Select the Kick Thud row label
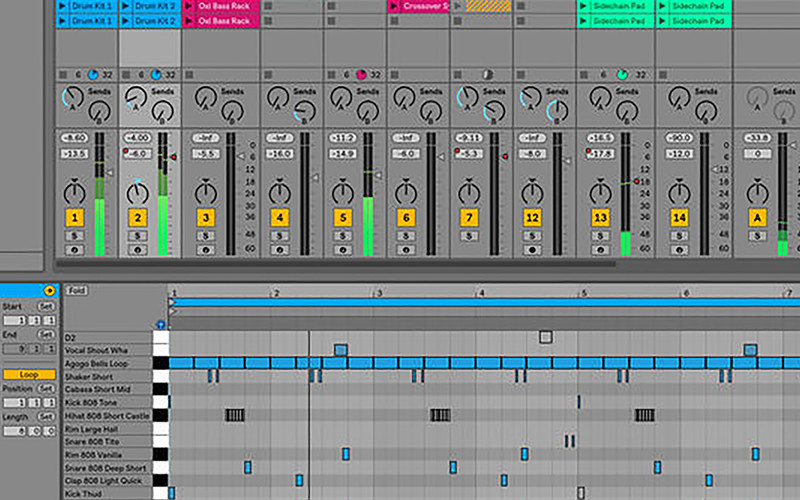The height and width of the screenshot is (500, 800). (x=83, y=493)
